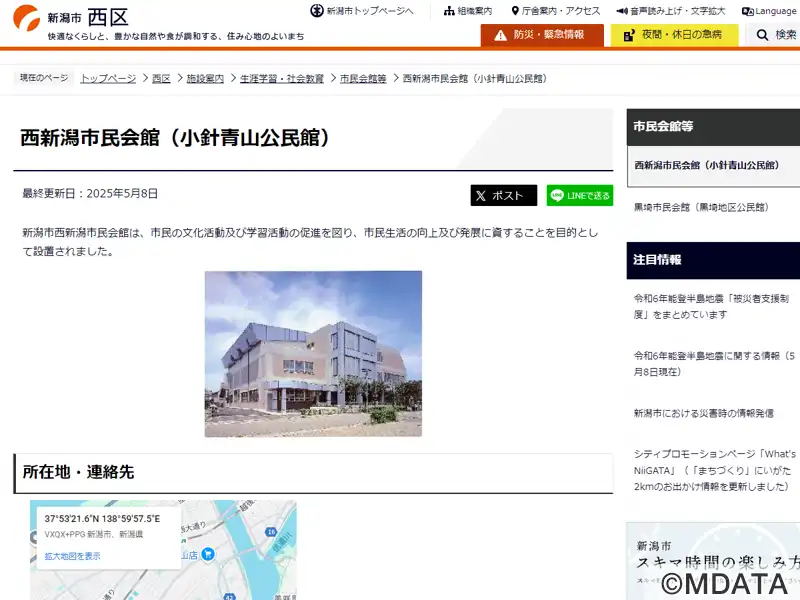
Task: Click the 所在地・連絡先 heading
Action: pyautogui.click(x=78, y=472)
